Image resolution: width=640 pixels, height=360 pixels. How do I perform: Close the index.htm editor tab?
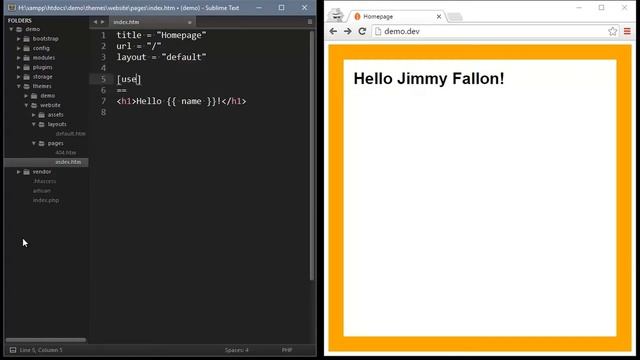[189, 22]
